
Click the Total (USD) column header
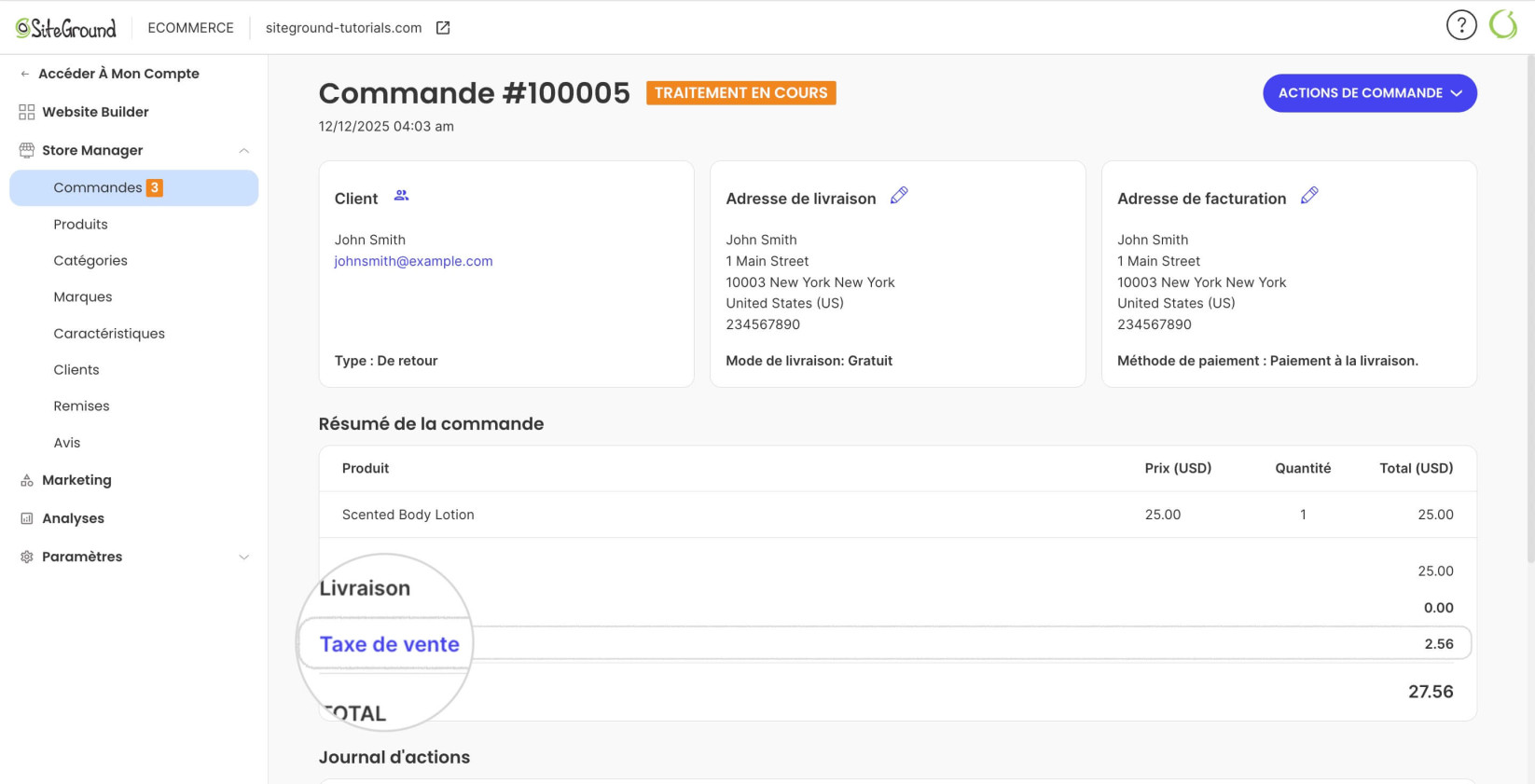click(x=1417, y=468)
